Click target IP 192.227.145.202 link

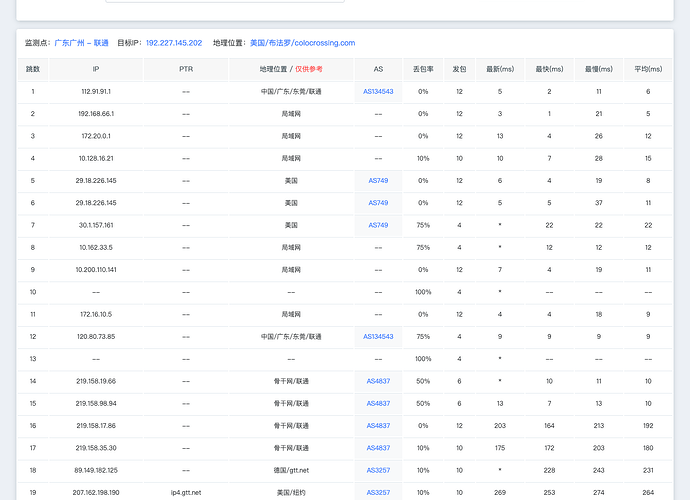click(x=174, y=43)
